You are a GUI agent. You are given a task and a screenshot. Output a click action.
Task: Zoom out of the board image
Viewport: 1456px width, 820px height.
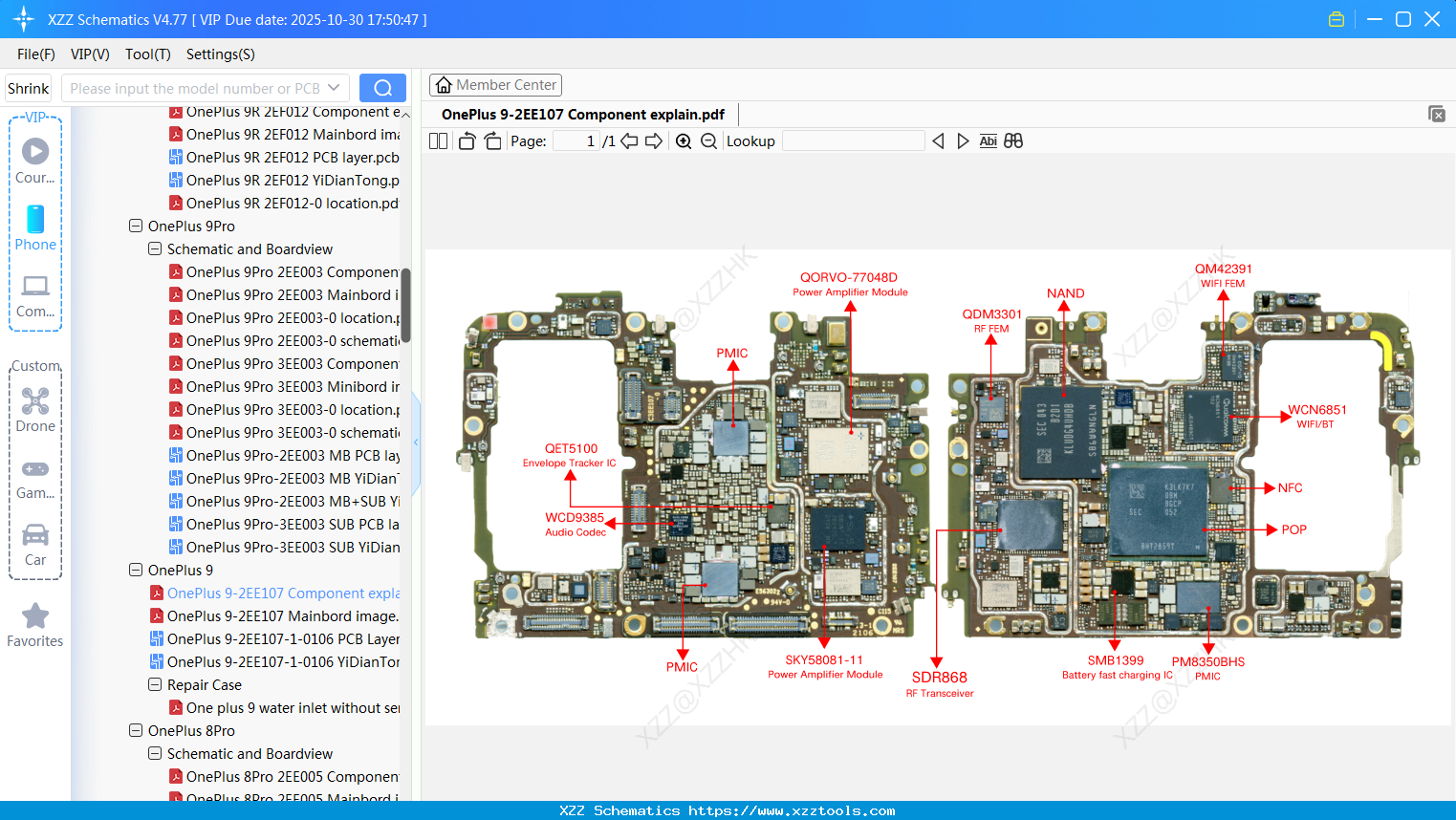click(708, 140)
